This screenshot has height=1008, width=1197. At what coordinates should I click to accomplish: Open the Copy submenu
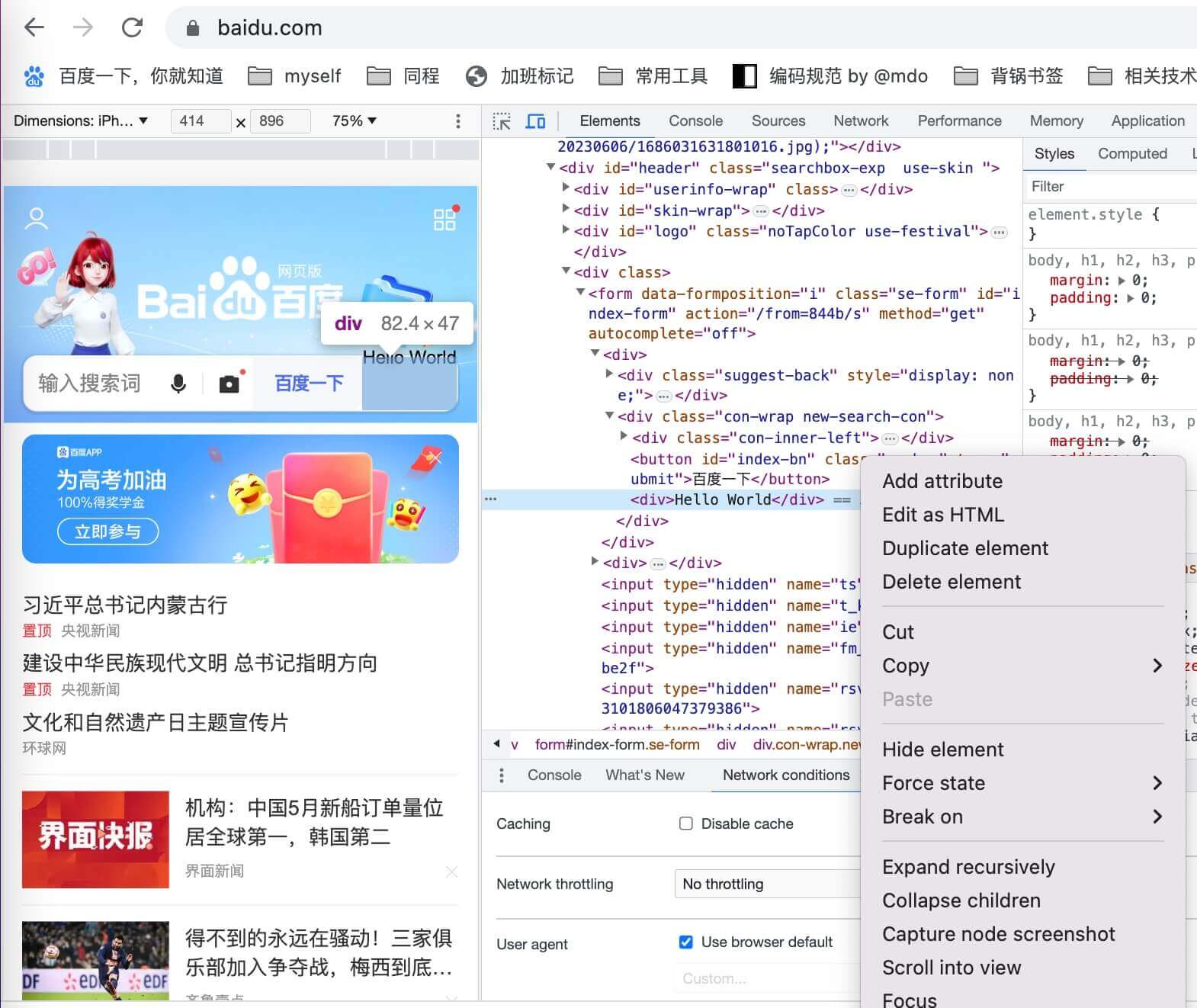(1023, 666)
